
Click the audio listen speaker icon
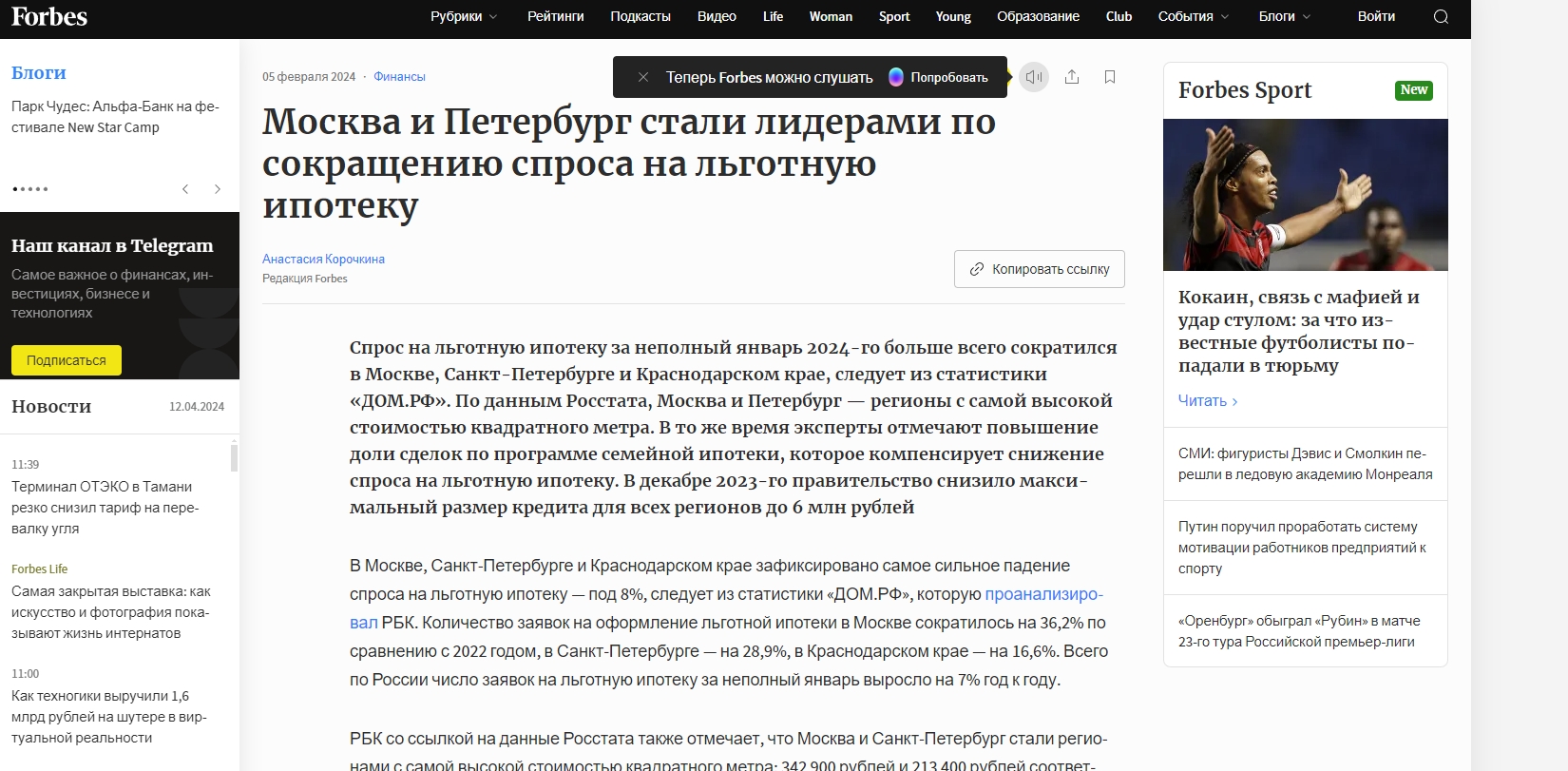(1034, 77)
